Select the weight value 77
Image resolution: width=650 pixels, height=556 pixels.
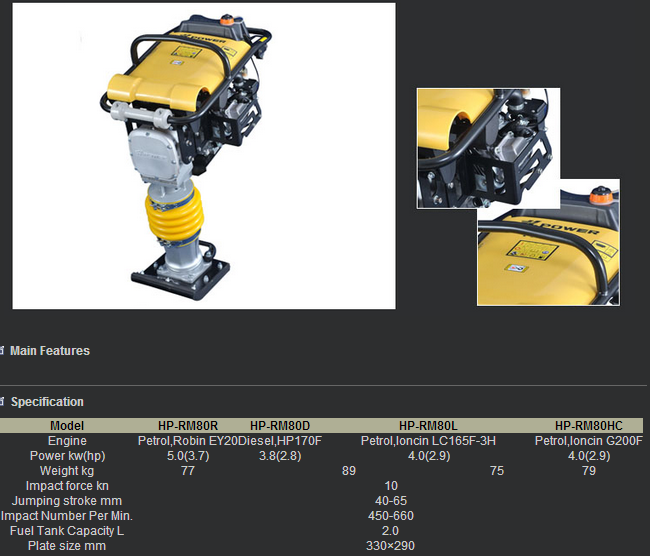pyautogui.click(x=188, y=471)
